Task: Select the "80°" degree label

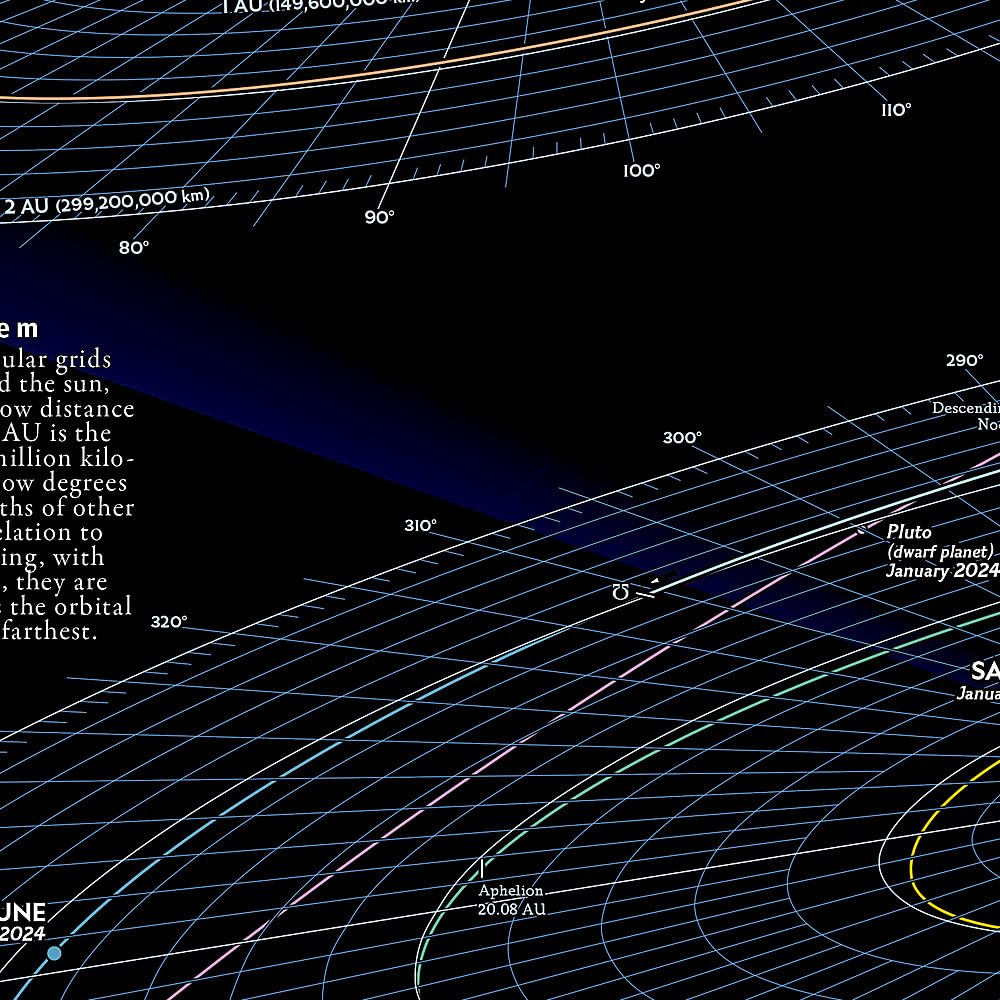Action: pos(134,247)
